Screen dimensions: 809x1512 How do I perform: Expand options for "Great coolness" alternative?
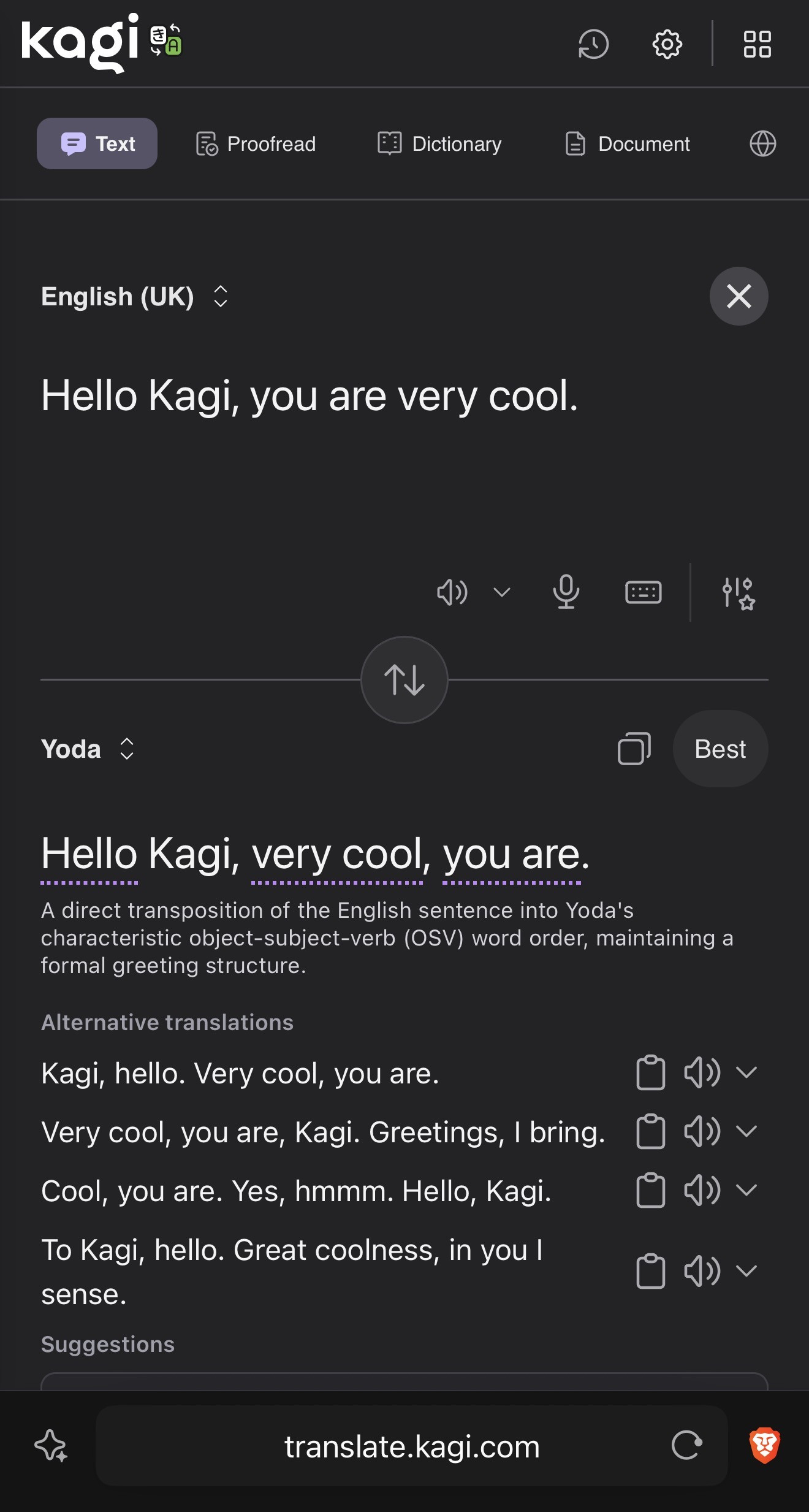coord(746,1271)
